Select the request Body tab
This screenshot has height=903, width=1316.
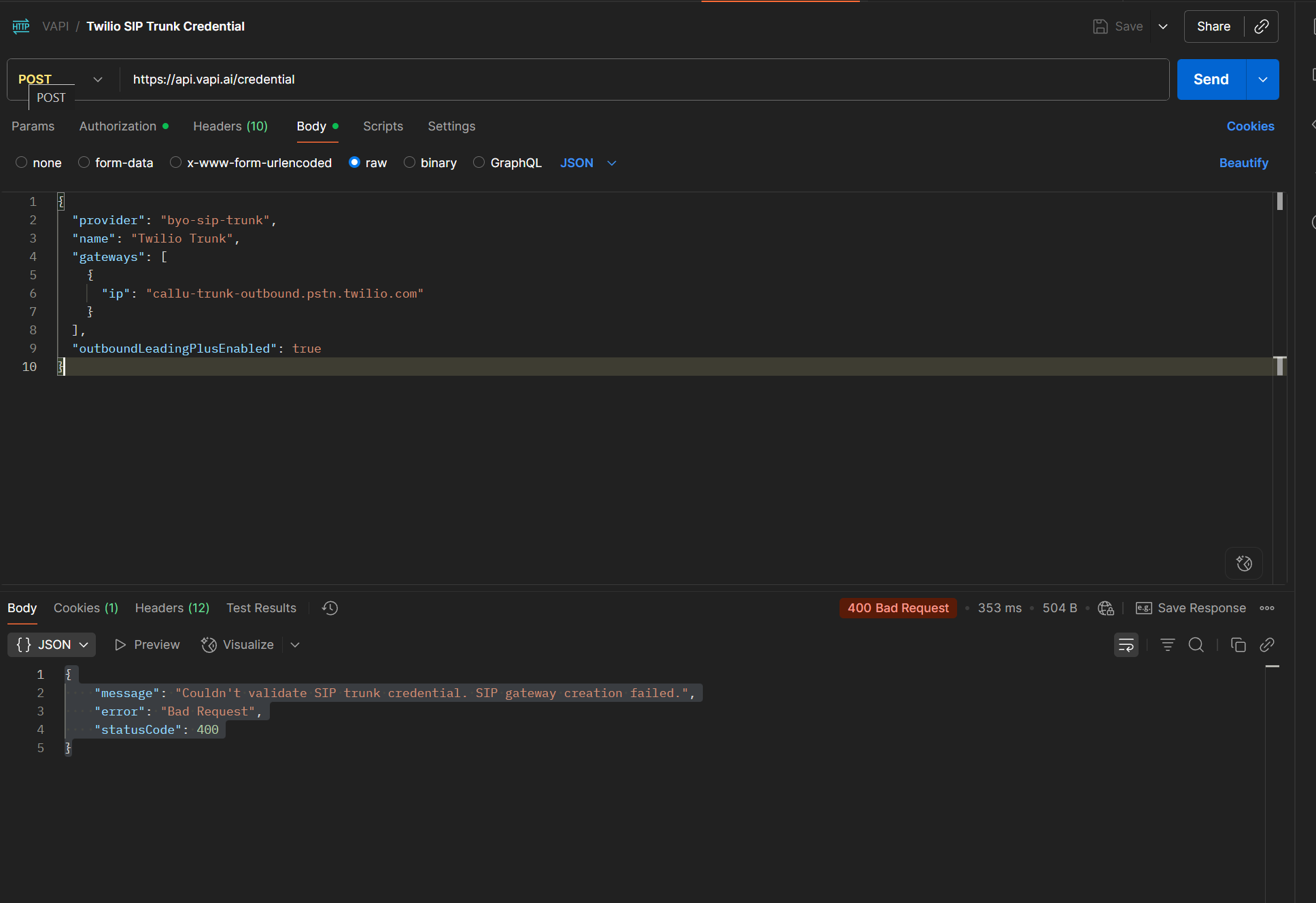pyautogui.click(x=317, y=126)
